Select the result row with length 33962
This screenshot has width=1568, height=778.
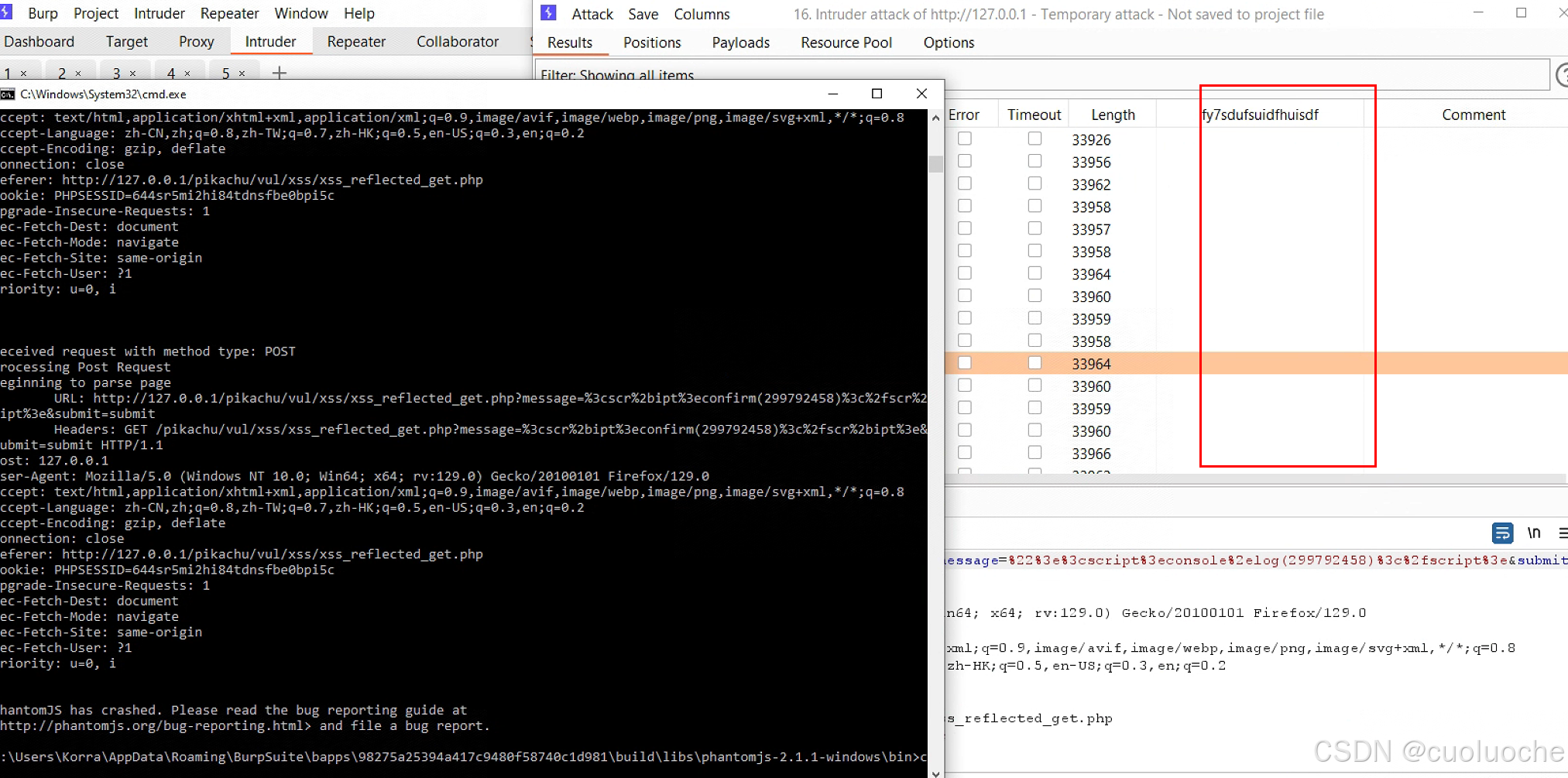tap(1256, 184)
